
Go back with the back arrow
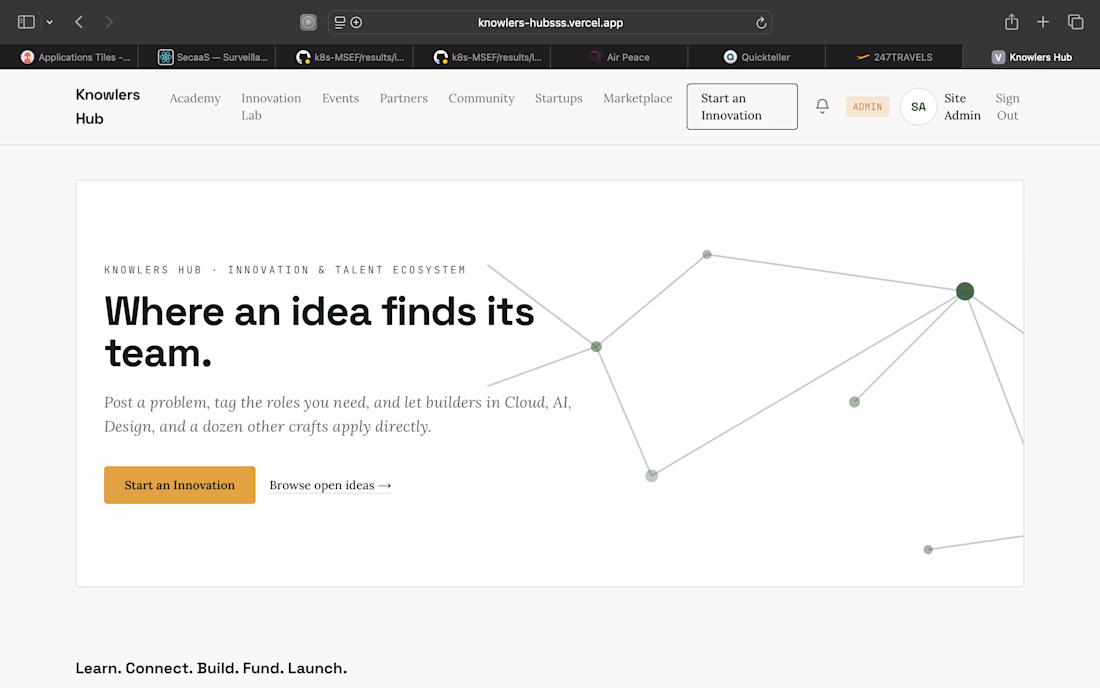(x=79, y=22)
